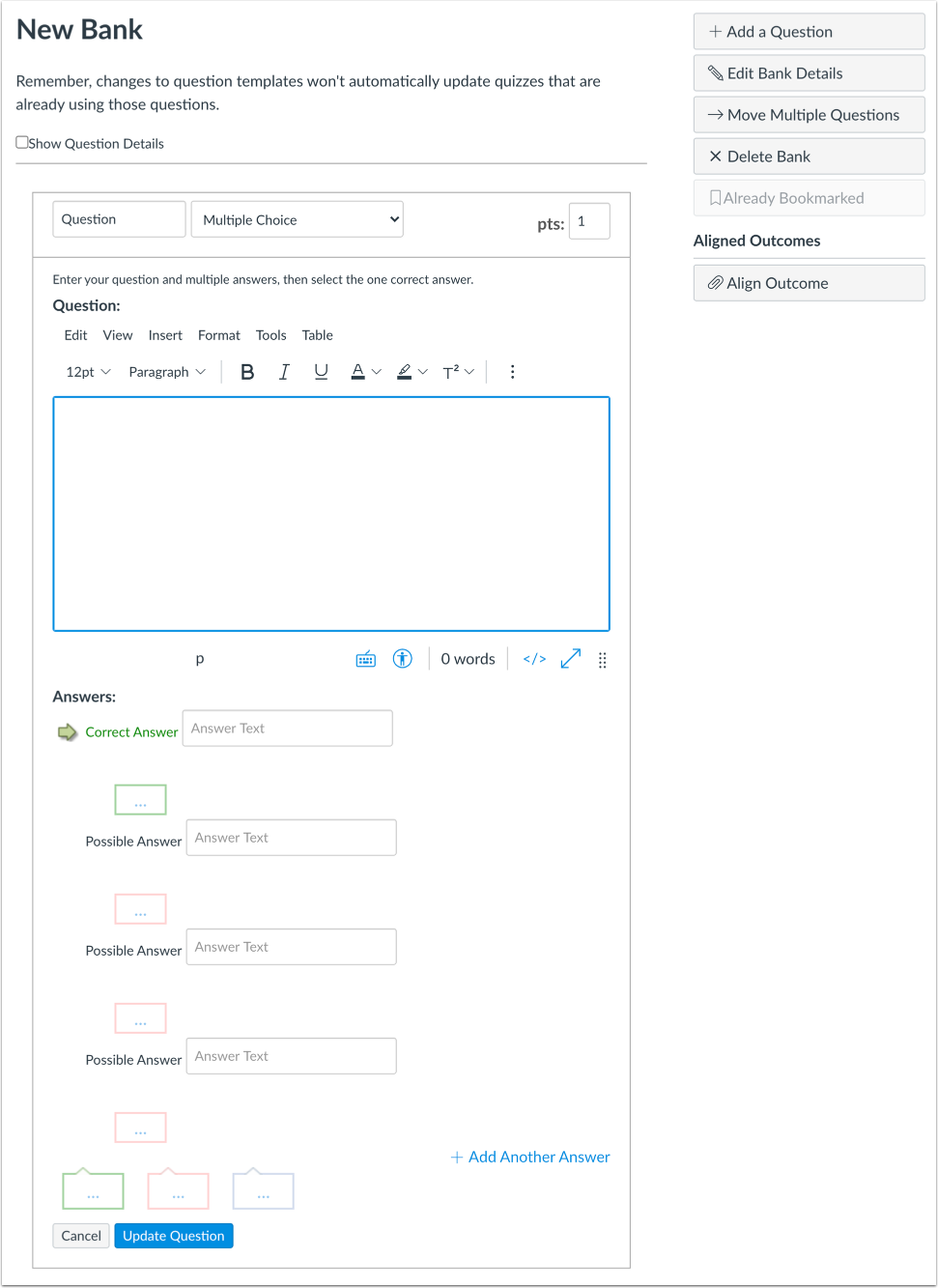938x1288 pixels.
Task: Open the highlight color picker dropdown
Action: pyautogui.click(x=423, y=371)
